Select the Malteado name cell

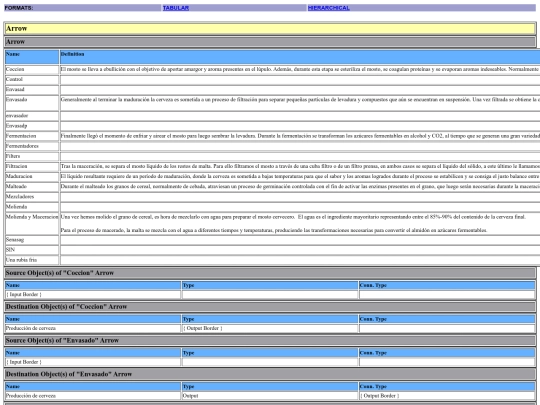(32, 187)
